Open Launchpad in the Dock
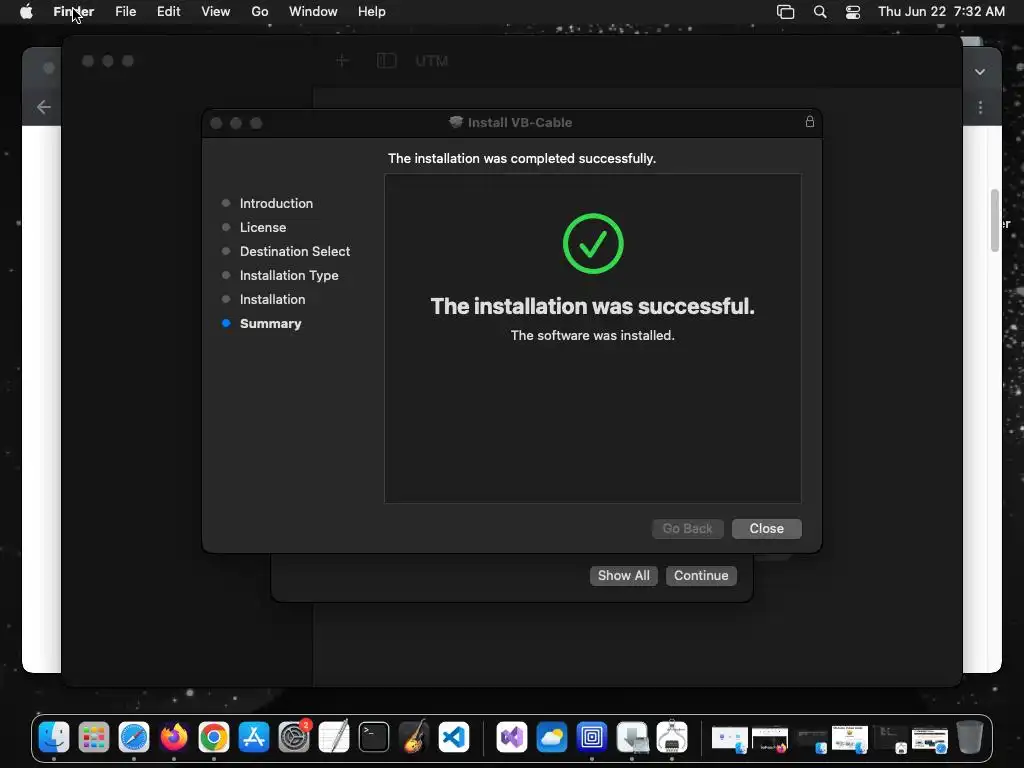Viewport: 1024px width, 768px height. click(x=94, y=737)
